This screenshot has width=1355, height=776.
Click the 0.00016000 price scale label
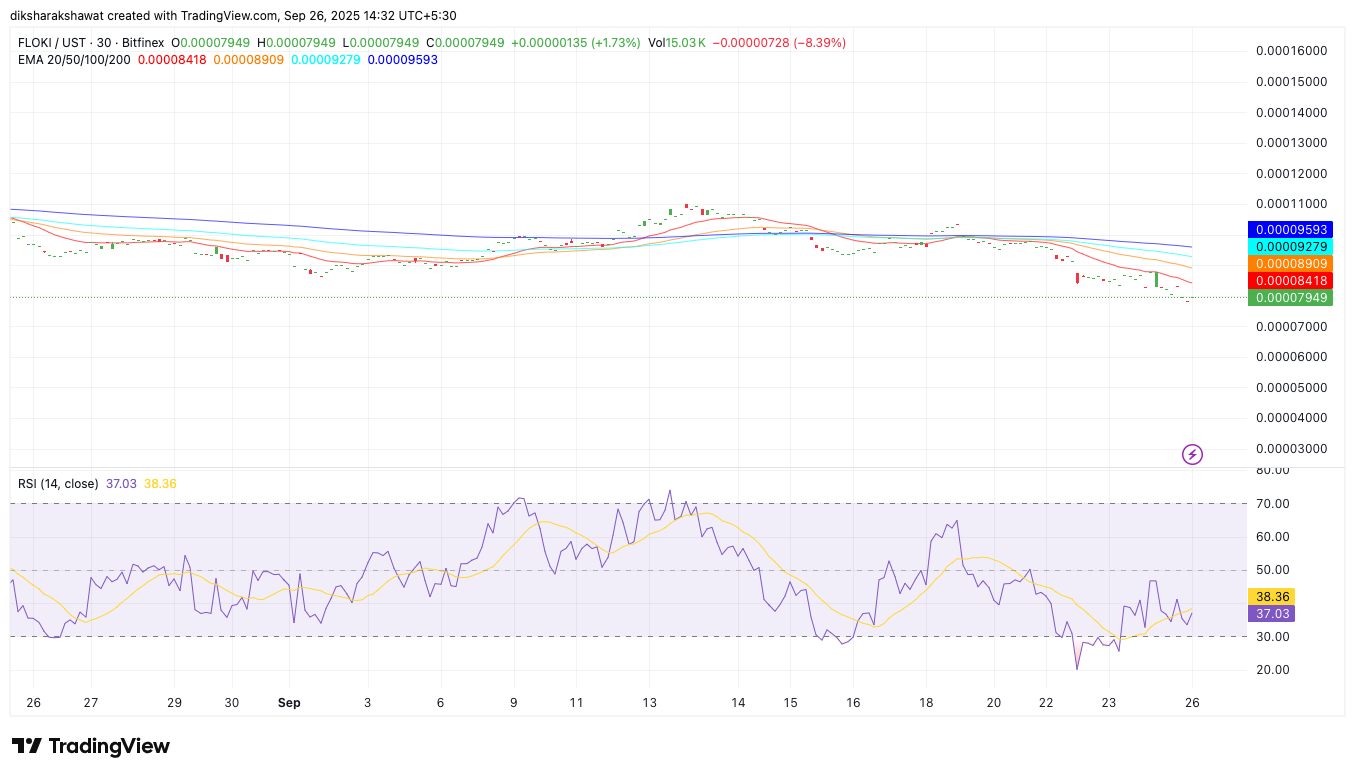pos(1290,51)
